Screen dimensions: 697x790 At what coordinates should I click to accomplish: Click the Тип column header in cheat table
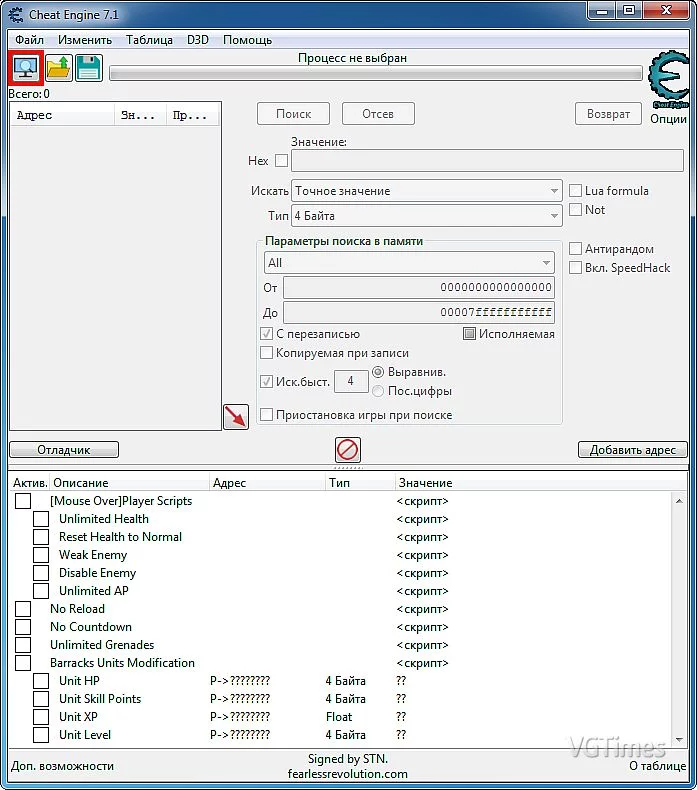[x=360, y=483]
